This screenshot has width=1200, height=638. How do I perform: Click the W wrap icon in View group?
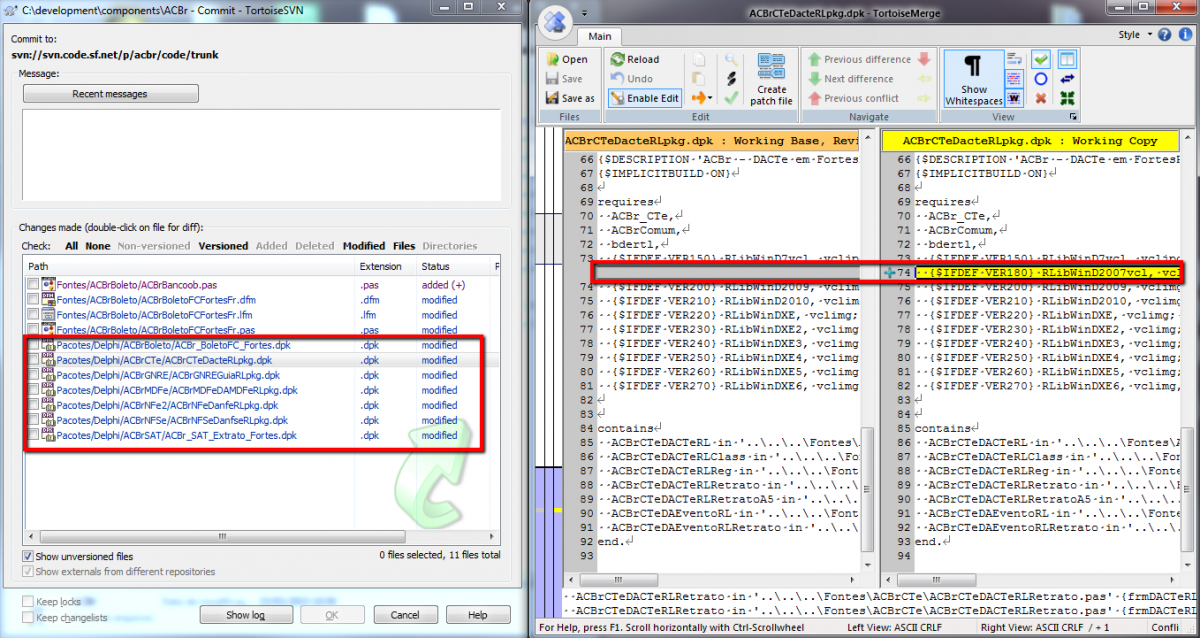tap(1014, 98)
